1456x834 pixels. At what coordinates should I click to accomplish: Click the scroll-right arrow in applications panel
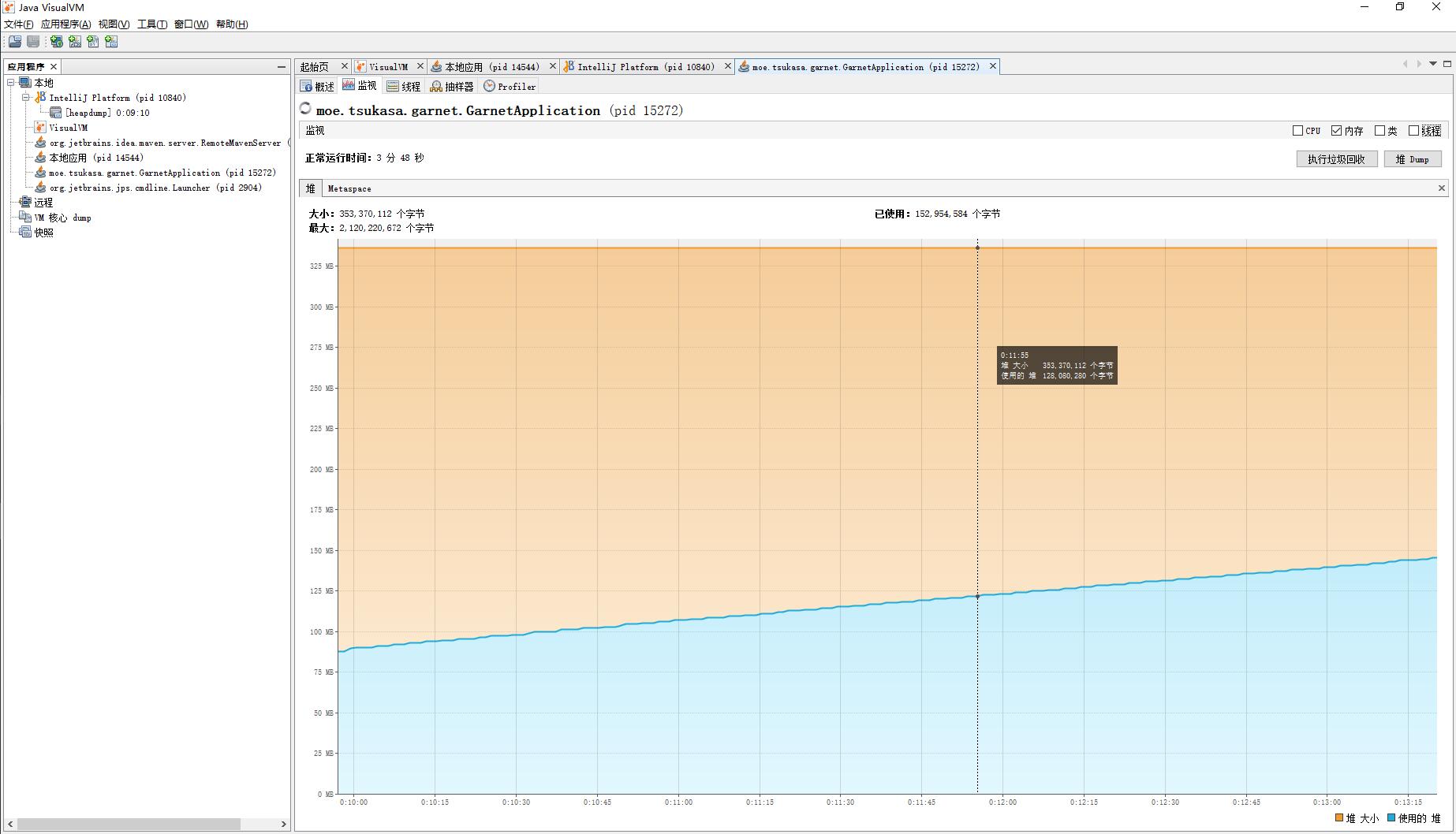coord(284,824)
